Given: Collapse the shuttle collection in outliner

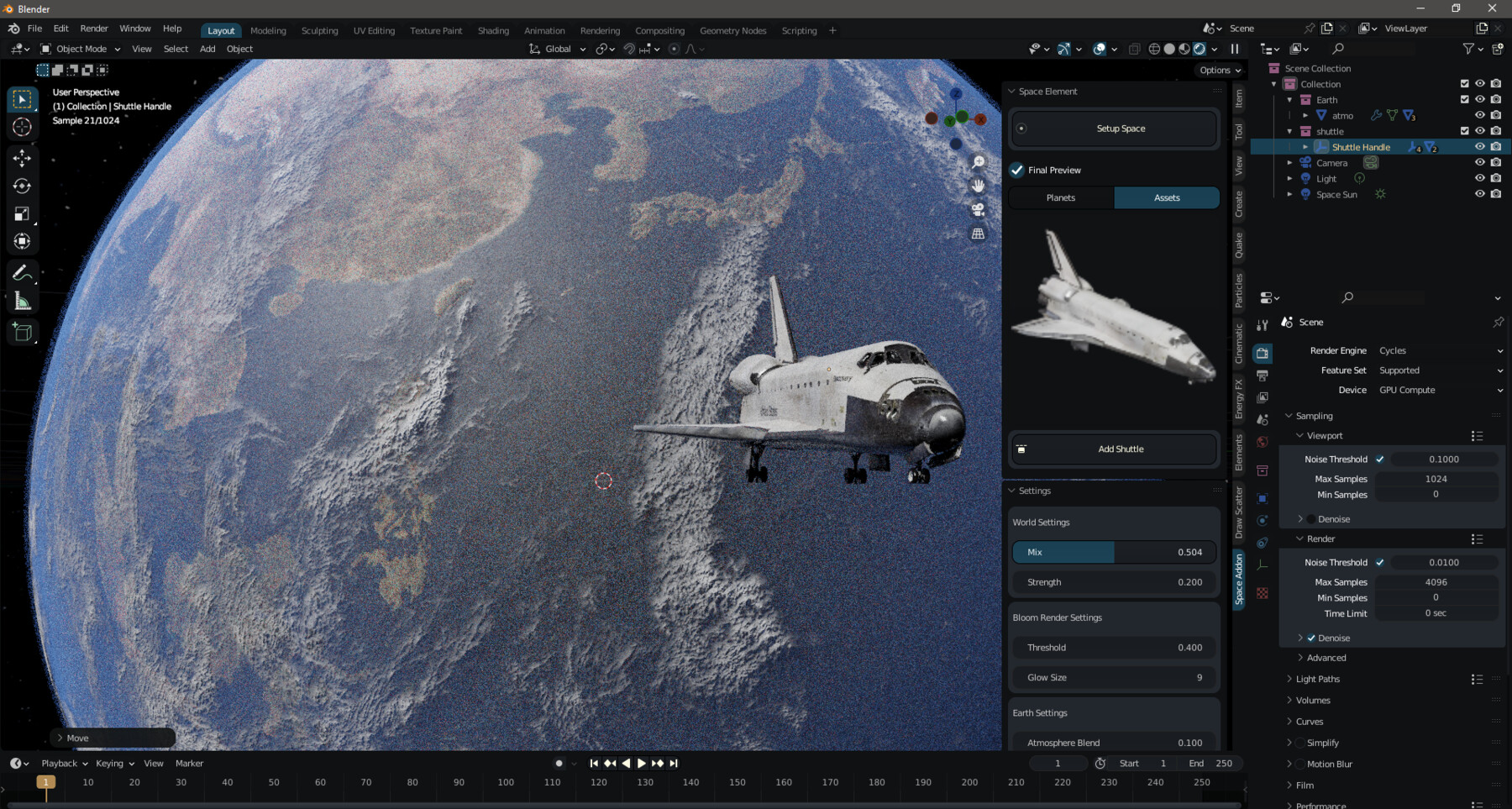Looking at the screenshot, I should tap(1289, 131).
